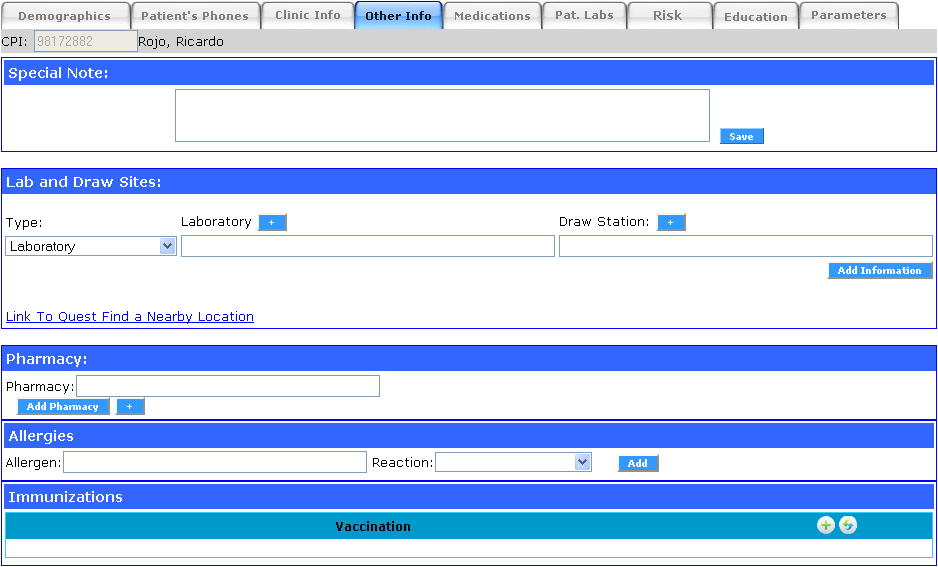Select the Risk tab
Image resolution: width=938 pixels, height=567 pixels.
tap(667, 16)
